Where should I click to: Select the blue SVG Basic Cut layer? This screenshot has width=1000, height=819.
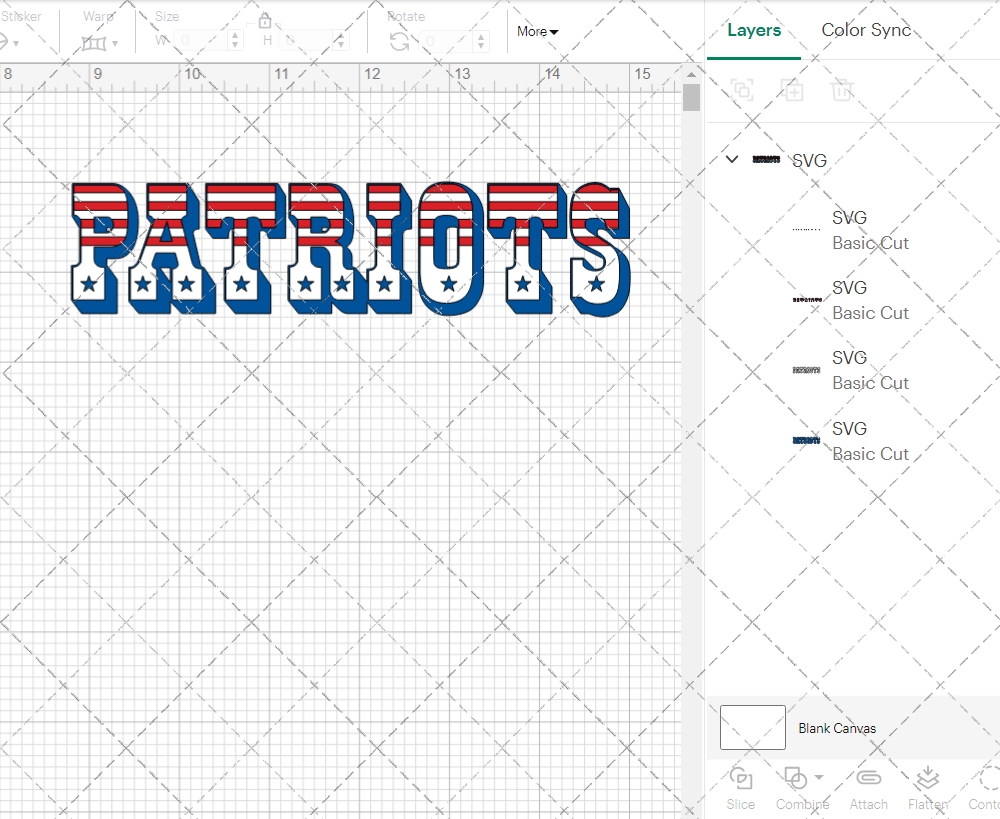coord(853,441)
